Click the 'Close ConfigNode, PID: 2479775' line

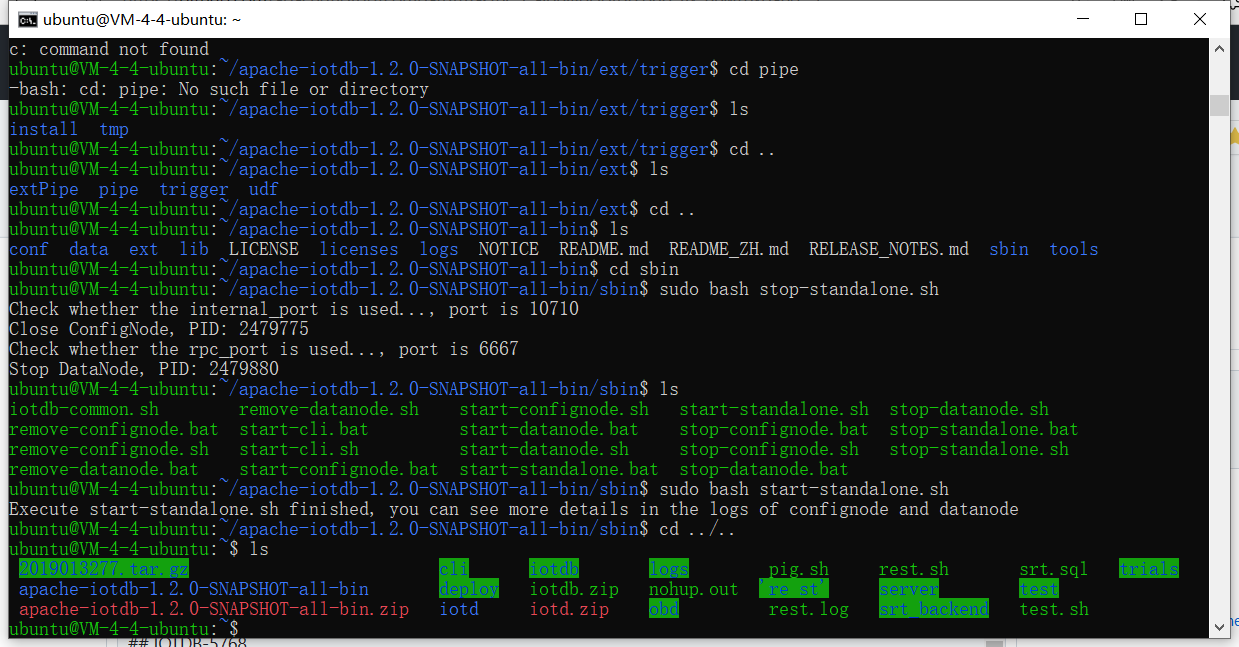point(159,329)
